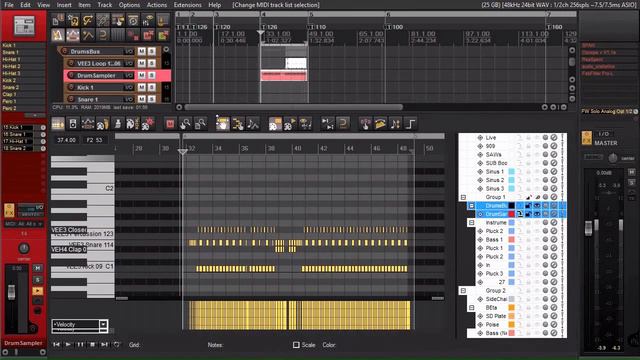The width and height of the screenshot is (640, 360).
Task: Open the Actions menu
Action: pos(157,5)
